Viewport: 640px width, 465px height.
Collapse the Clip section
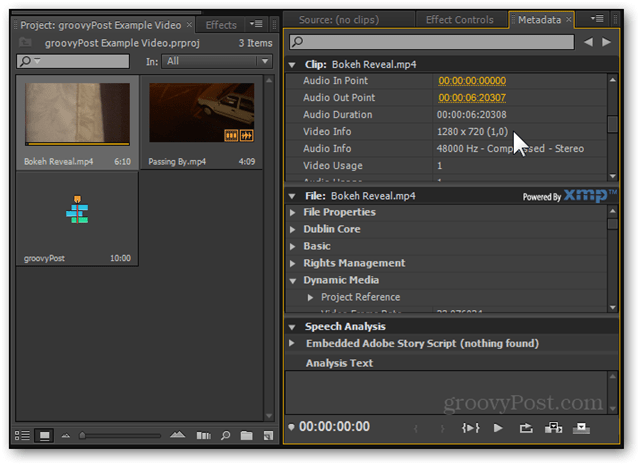tap(292, 65)
